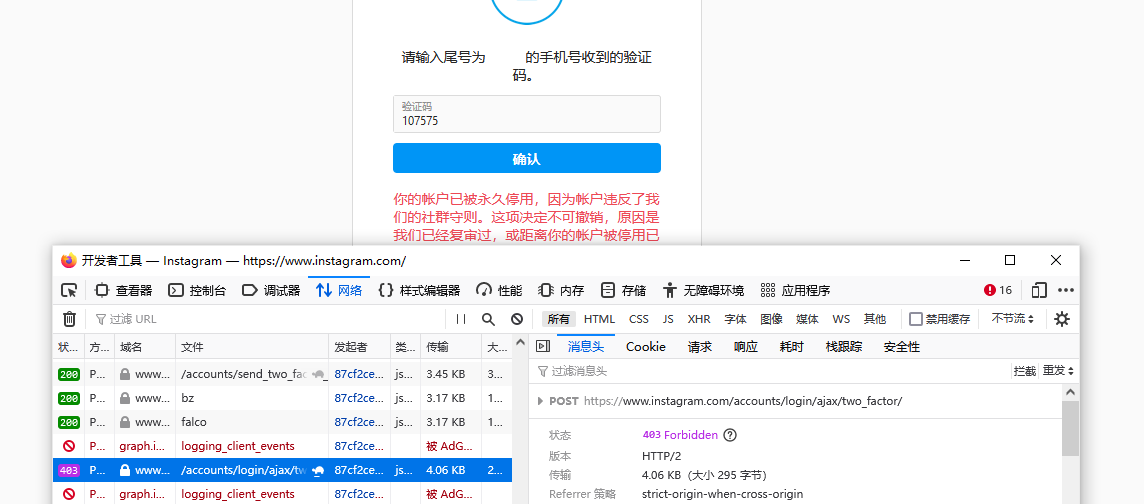Switch to 消息头 headers tab
The image size is (1144, 504).
[x=586, y=346]
